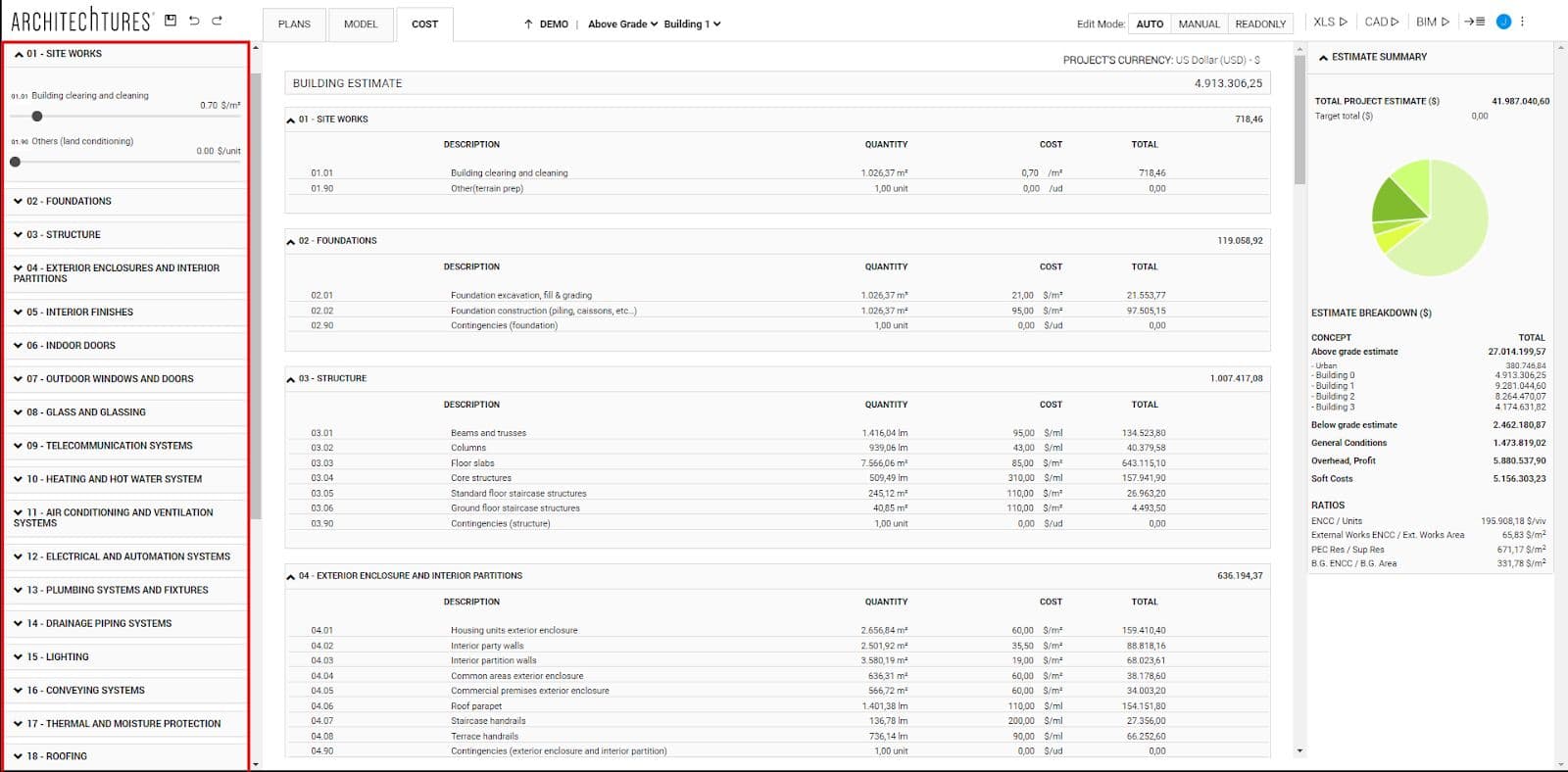This screenshot has height=772, width=1568.
Task: Select the COST tab
Action: point(425,24)
